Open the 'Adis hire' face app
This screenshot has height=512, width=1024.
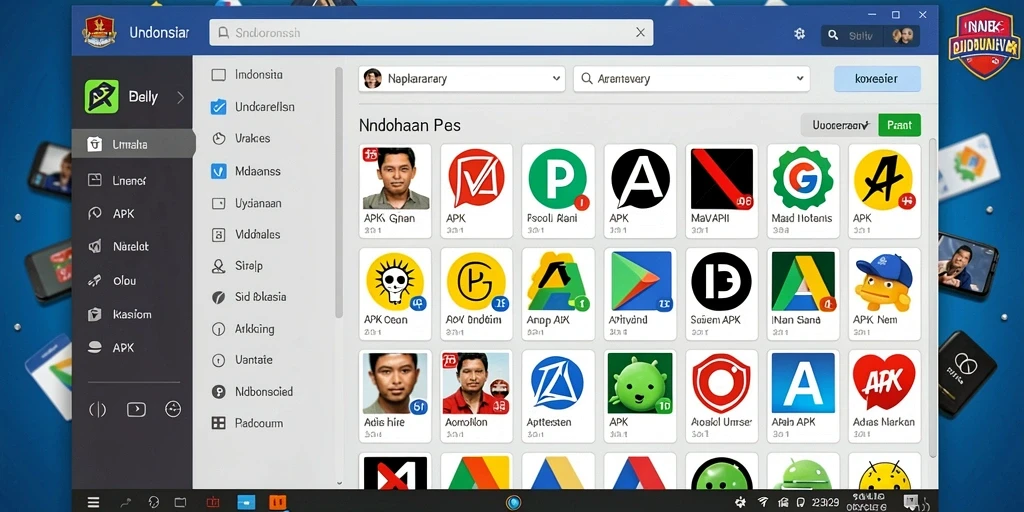pyautogui.click(x=395, y=396)
